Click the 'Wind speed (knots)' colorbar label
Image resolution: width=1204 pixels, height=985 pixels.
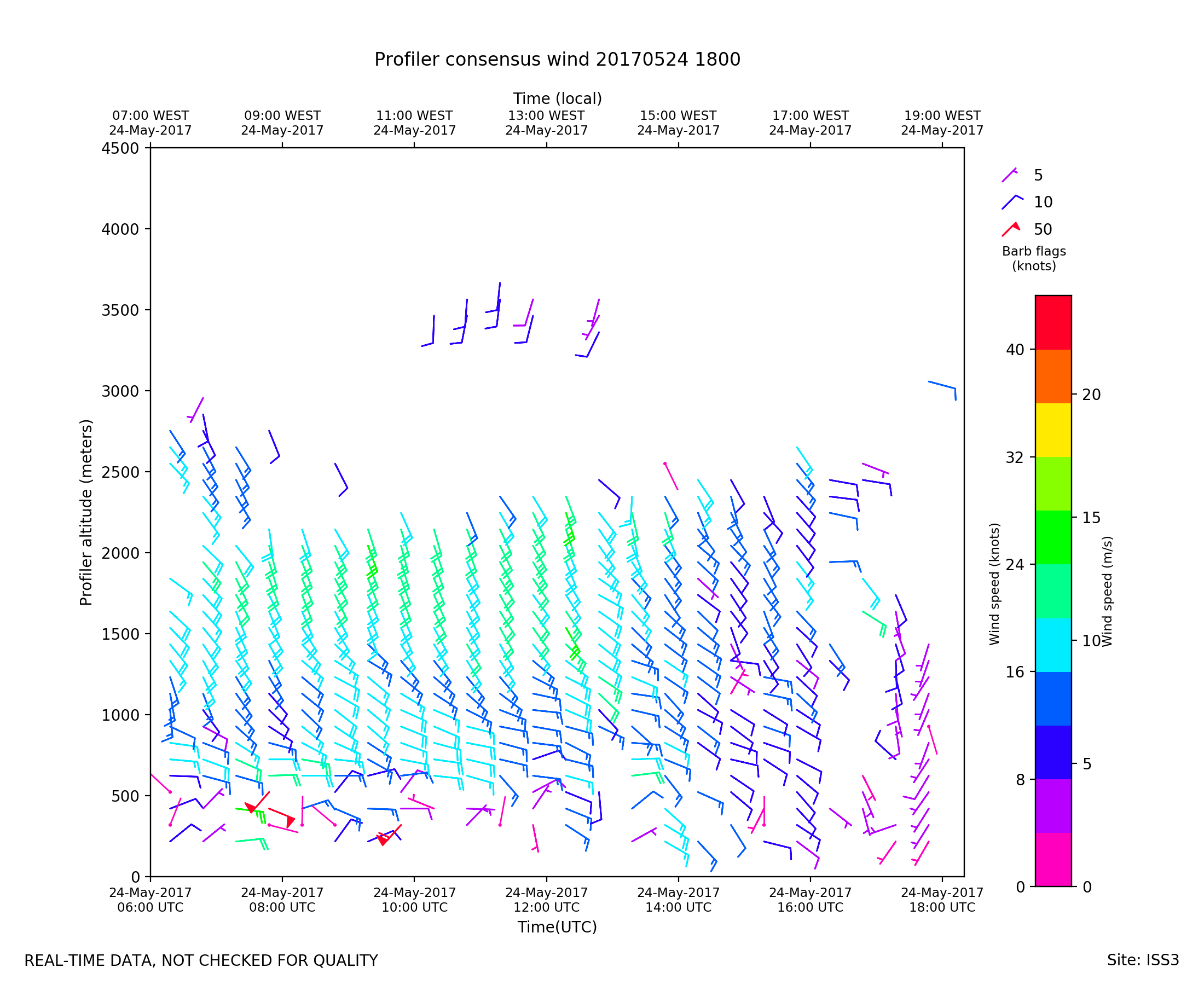(x=994, y=584)
